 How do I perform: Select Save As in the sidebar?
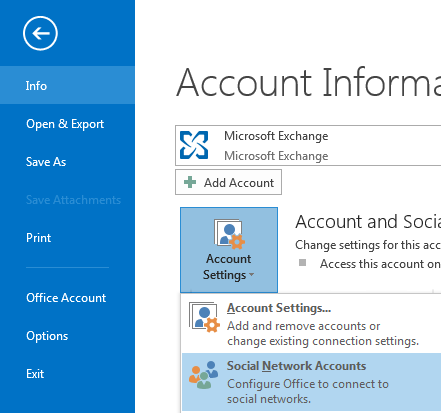pos(67,162)
